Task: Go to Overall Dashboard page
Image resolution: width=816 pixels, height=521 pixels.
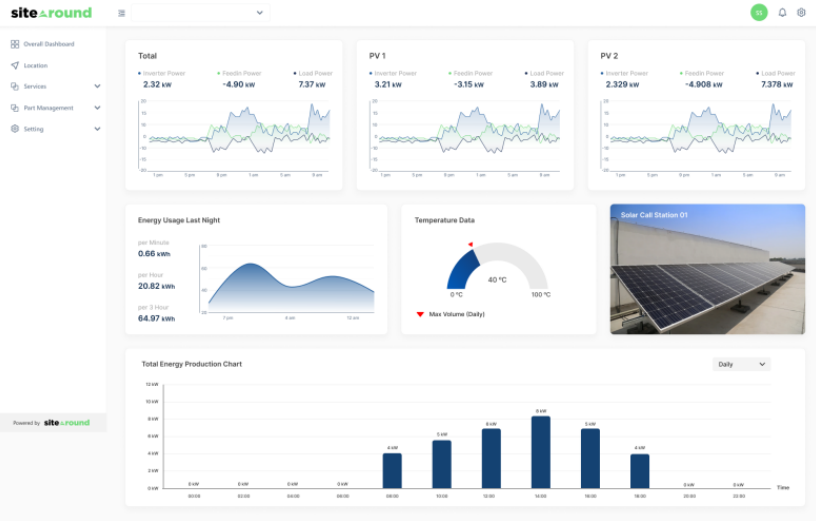Action: pos(48,44)
